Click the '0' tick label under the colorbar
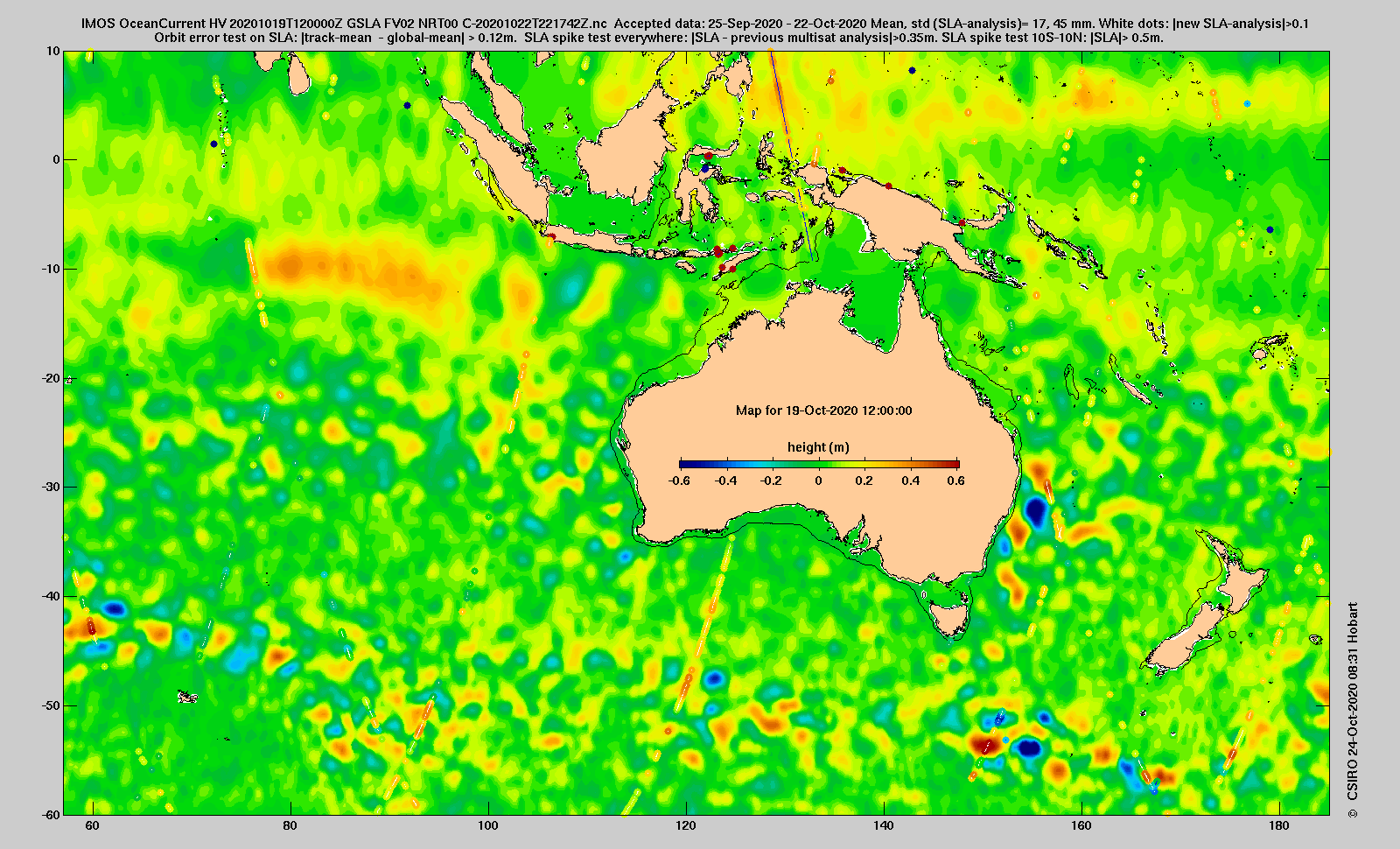 (819, 481)
